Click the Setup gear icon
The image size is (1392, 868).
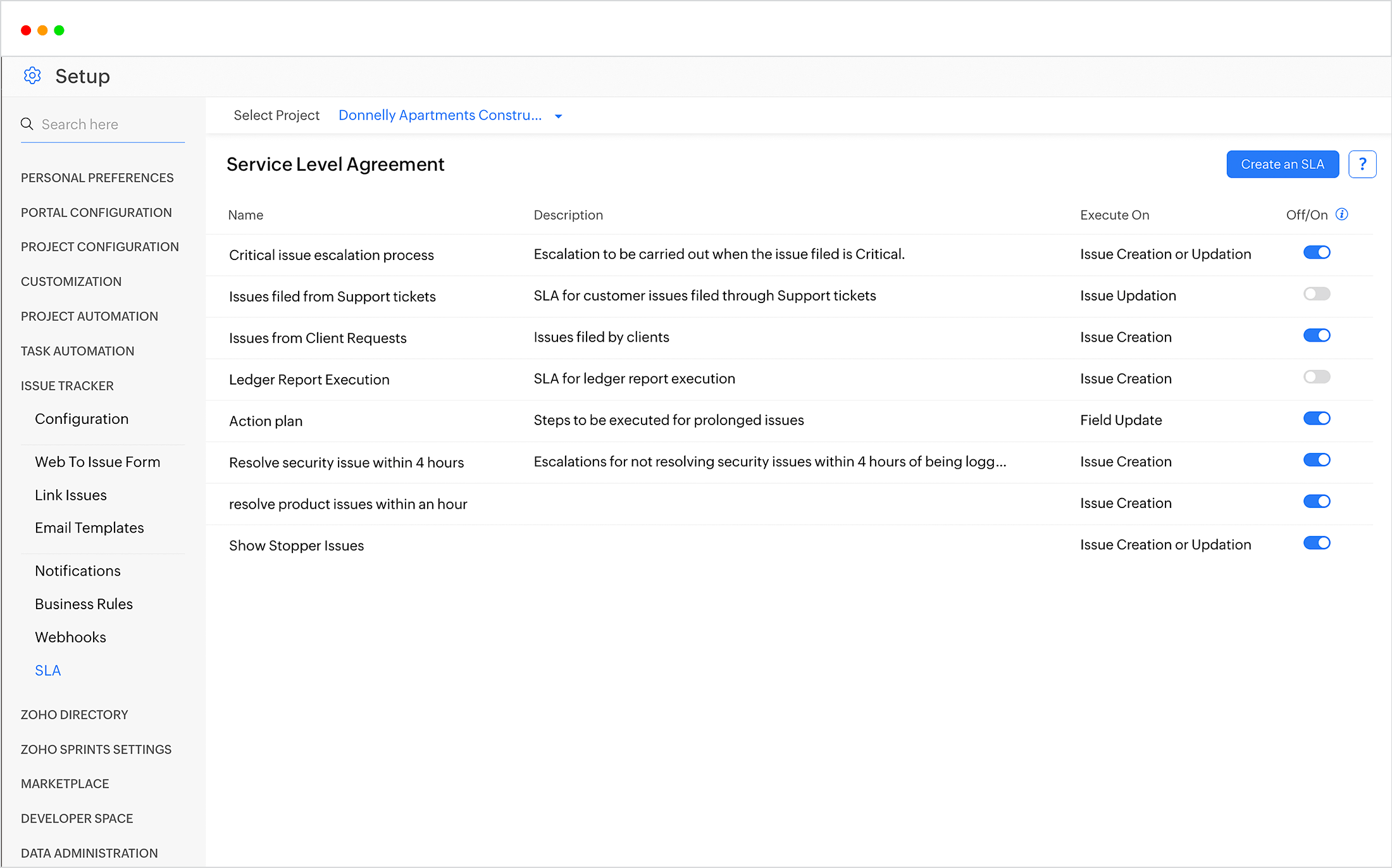click(33, 76)
